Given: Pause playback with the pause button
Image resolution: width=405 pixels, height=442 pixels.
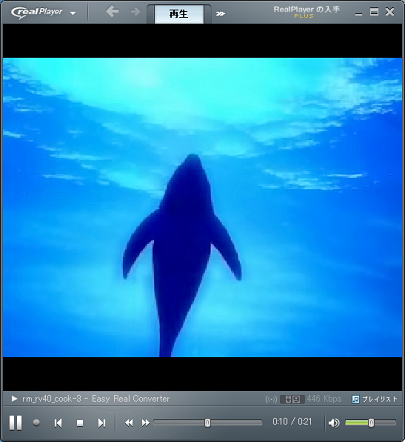Looking at the screenshot, I should coord(15,423).
